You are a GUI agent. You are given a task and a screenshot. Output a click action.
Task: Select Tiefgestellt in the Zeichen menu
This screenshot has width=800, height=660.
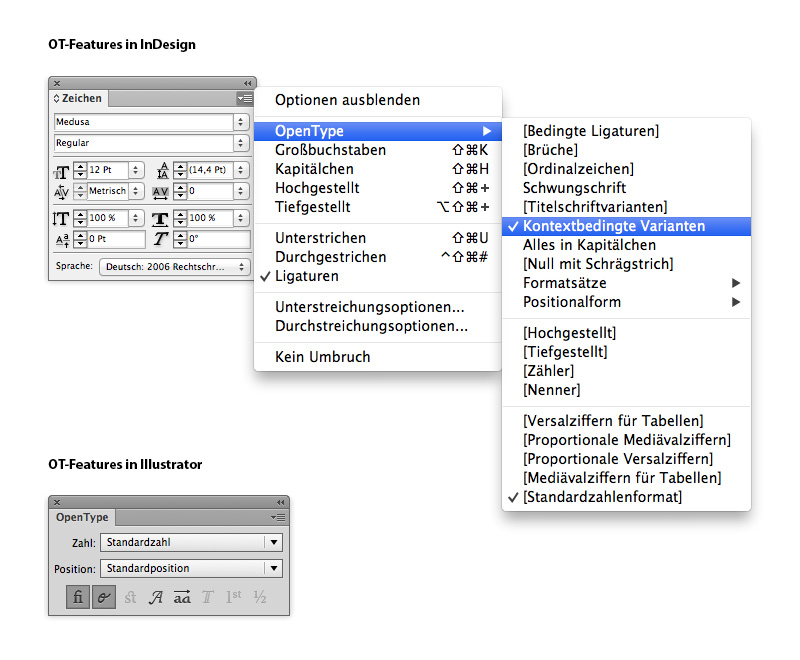(378, 207)
